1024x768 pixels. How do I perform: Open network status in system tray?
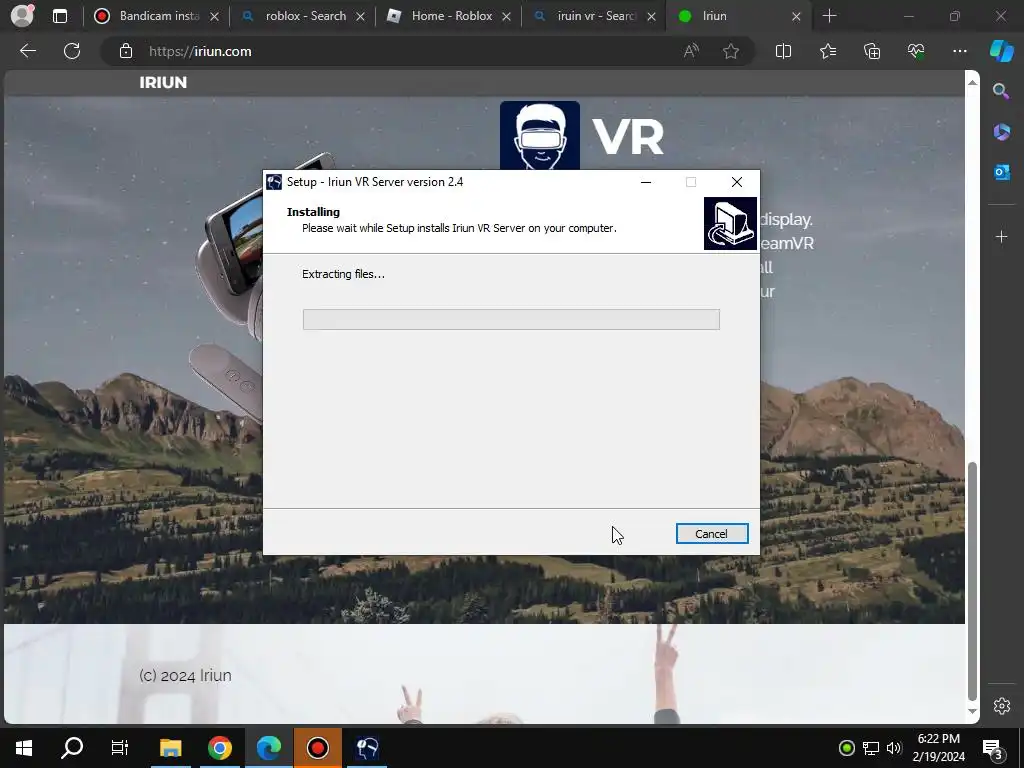click(871, 748)
